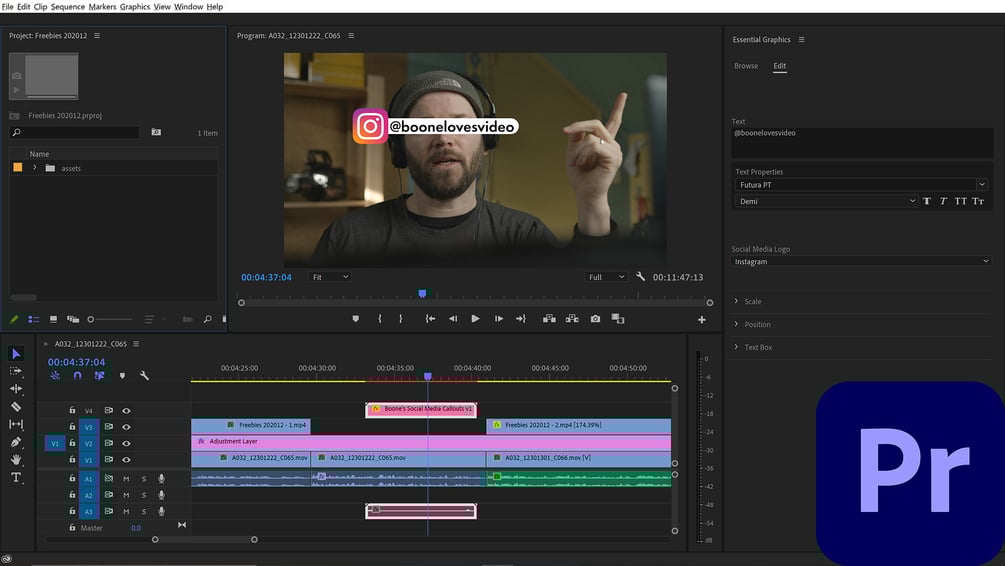This screenshot has width=1005, height=566.
Task: Toggle V3 track visibility eye
Action: (x=126, y=427)
